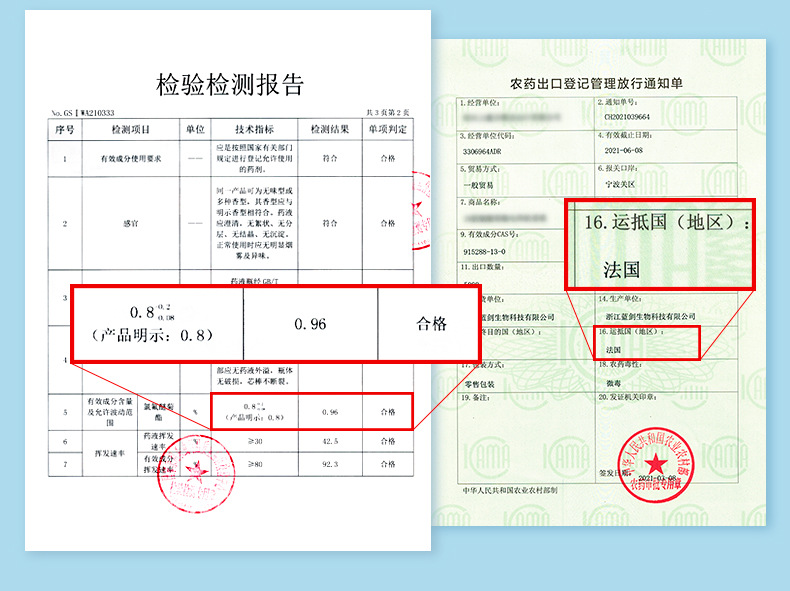Click the label 9.有效成分CAS号

[x=489, y=234]
